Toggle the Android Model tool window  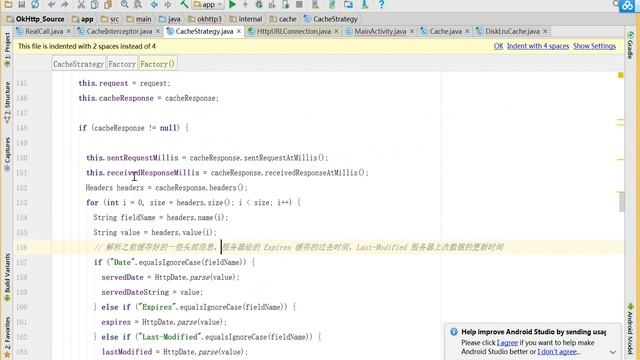[630, 329]
